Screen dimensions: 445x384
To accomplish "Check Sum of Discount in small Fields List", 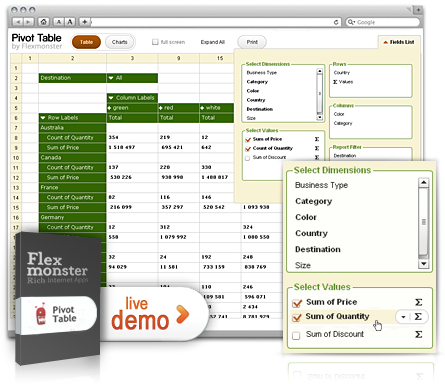I will point(247,158).
